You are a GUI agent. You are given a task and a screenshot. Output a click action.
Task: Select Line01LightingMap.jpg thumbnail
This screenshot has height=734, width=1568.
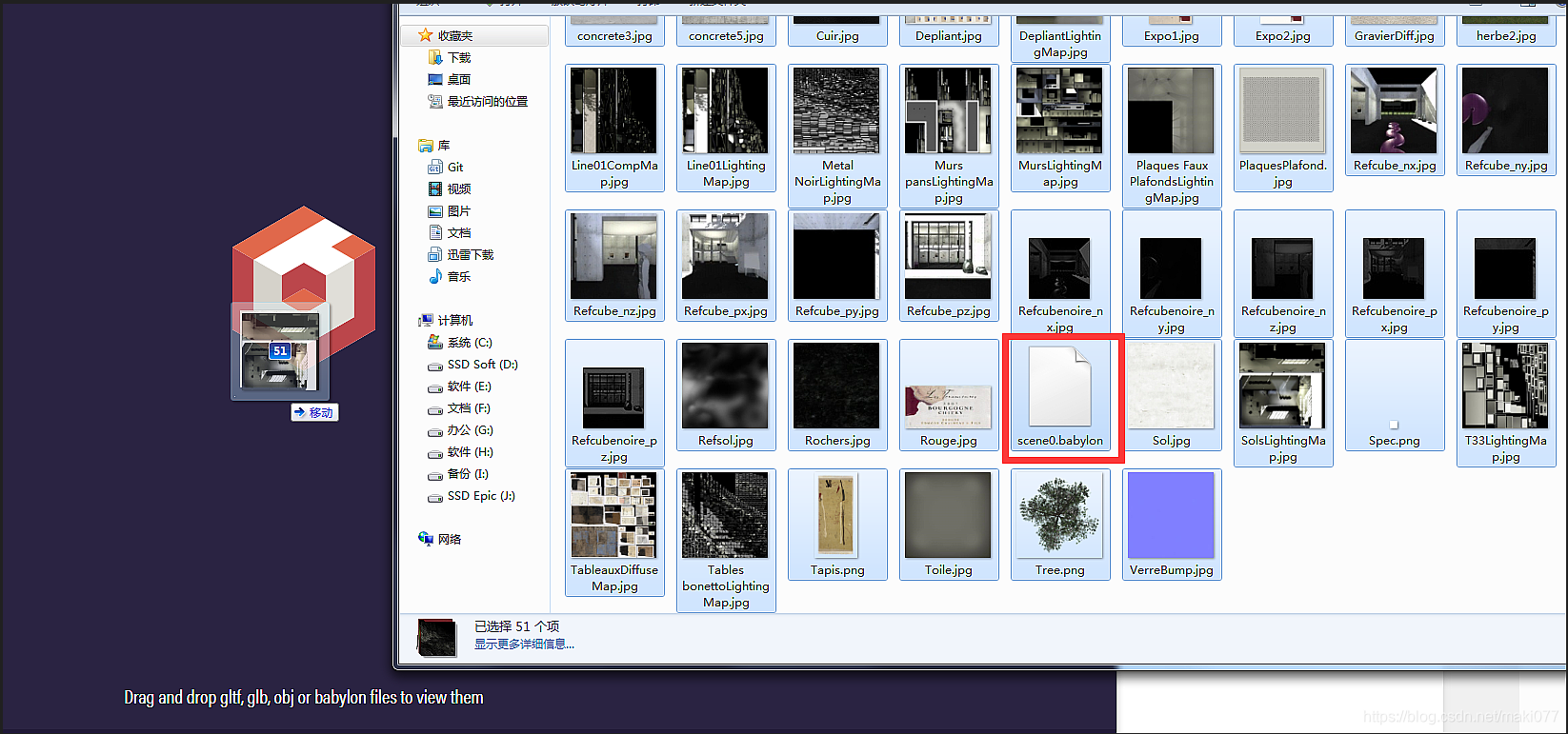[725, 110]
